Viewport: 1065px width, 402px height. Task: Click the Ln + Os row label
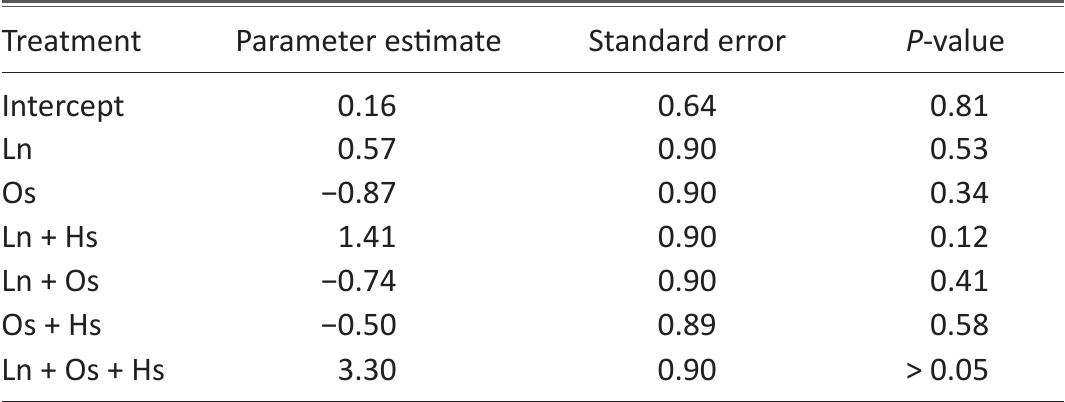[x=50, y=281]
